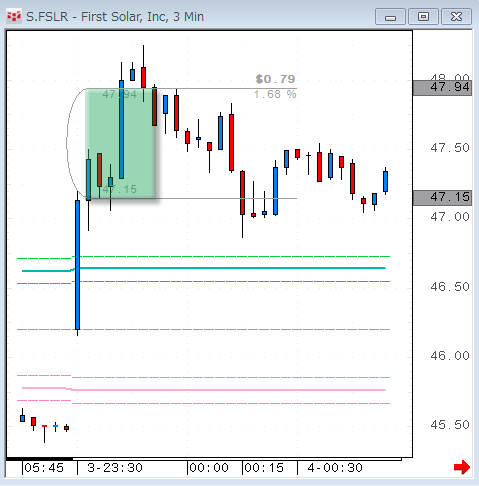Minimize the S.FSLR chart window

tap(390, 17)
